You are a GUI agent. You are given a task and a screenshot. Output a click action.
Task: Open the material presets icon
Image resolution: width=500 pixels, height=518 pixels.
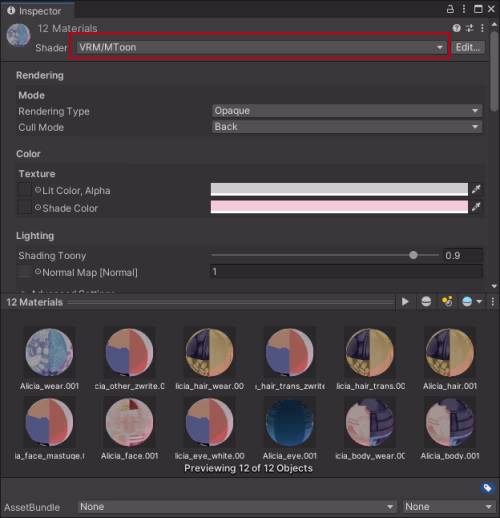[x=469, y=28]
